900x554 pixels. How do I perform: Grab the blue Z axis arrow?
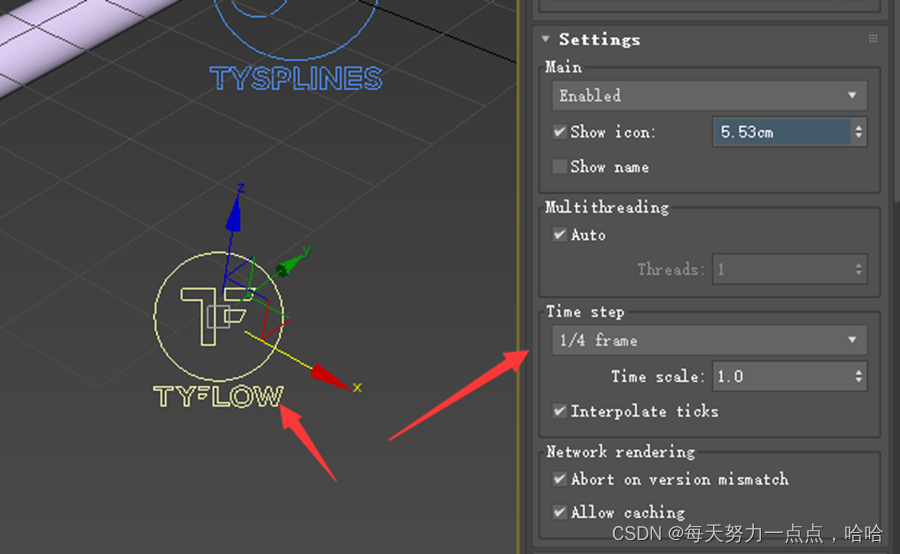click(234, 214)
